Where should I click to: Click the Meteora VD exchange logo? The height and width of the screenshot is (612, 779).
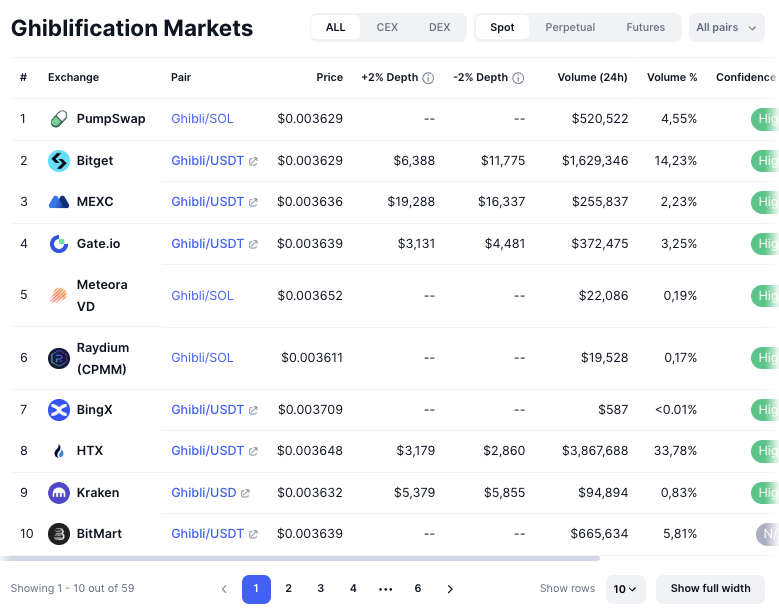tap(59, 296)
